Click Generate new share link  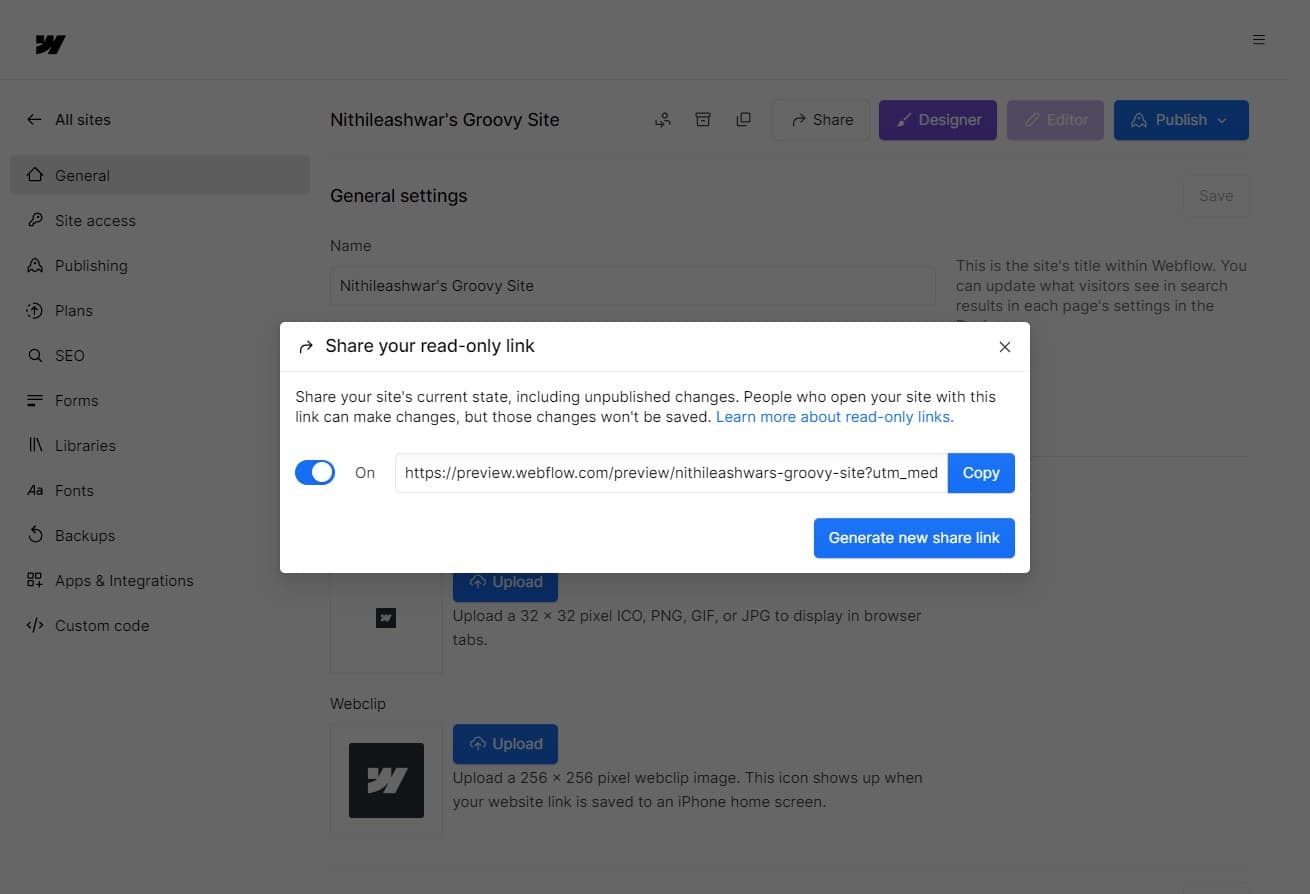point(914,538)
